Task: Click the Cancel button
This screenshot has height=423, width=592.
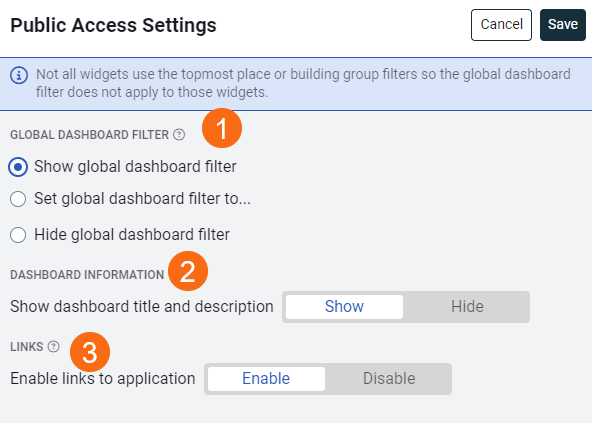Action: point(501,25)
